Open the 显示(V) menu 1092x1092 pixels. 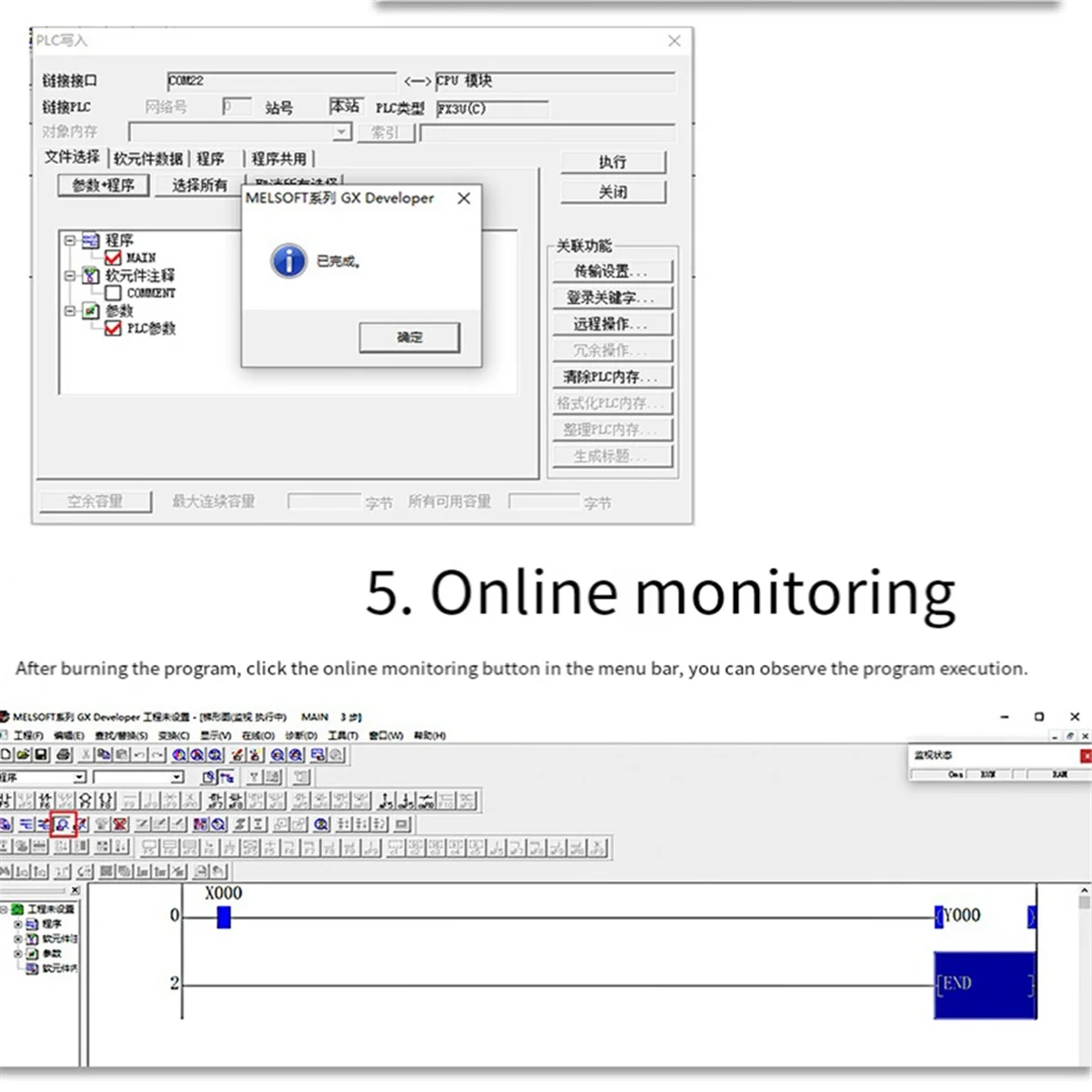point(216,735)
